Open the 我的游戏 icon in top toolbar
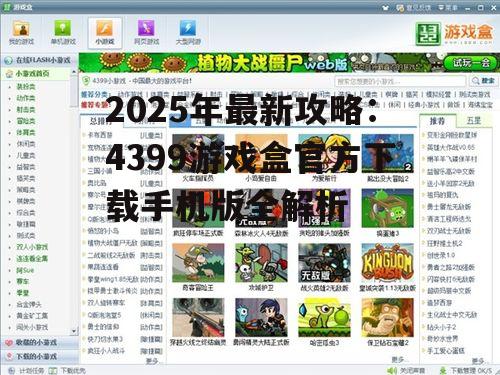The image size is (500, 375). pyautogui.click(x=21, y=29)
